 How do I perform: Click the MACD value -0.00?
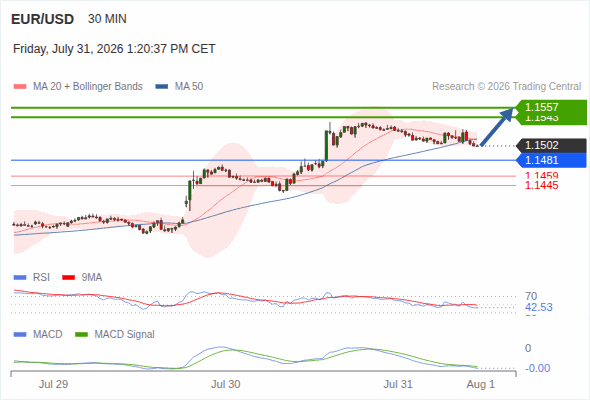537,368
